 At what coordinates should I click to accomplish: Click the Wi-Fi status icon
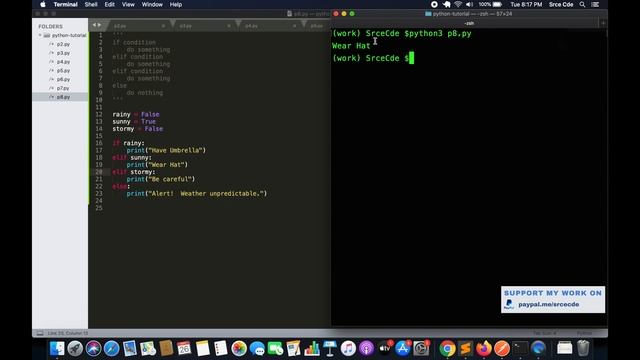tap(458, 4)
